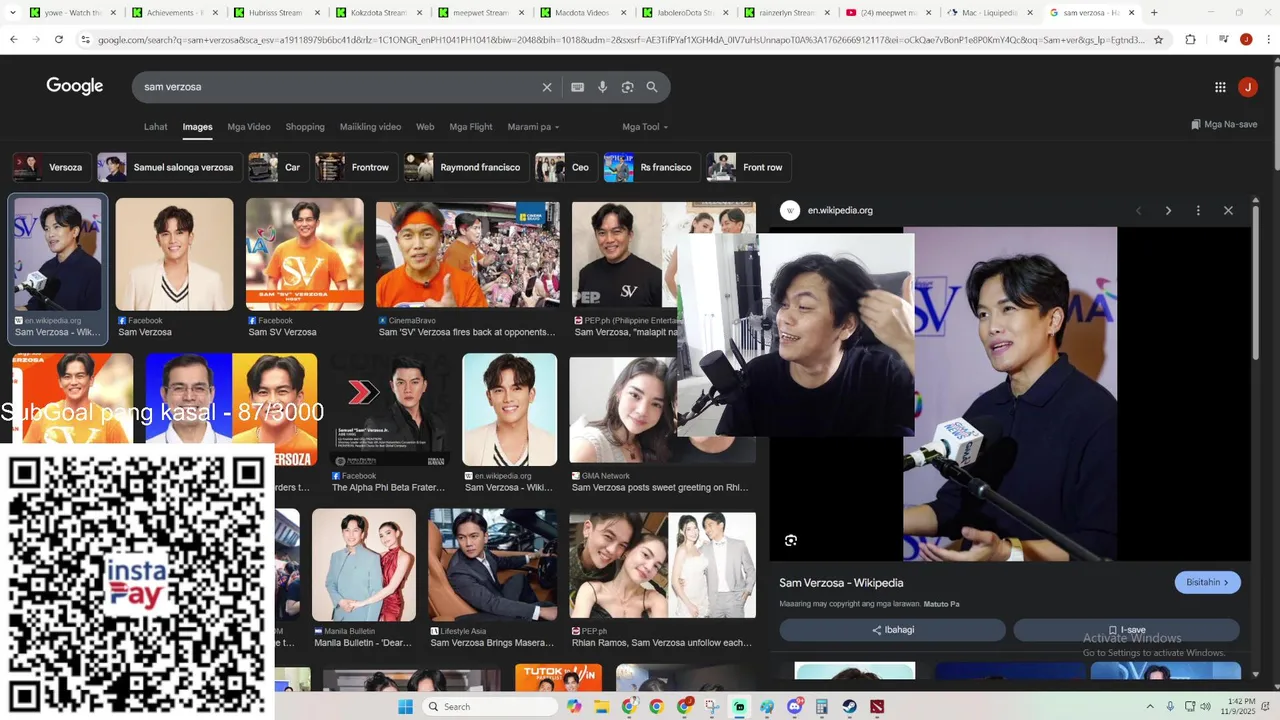This screenshot has height=720, width=1280.
Task: Open Copilot from the taskbar
Action: [x=574, y=706]
